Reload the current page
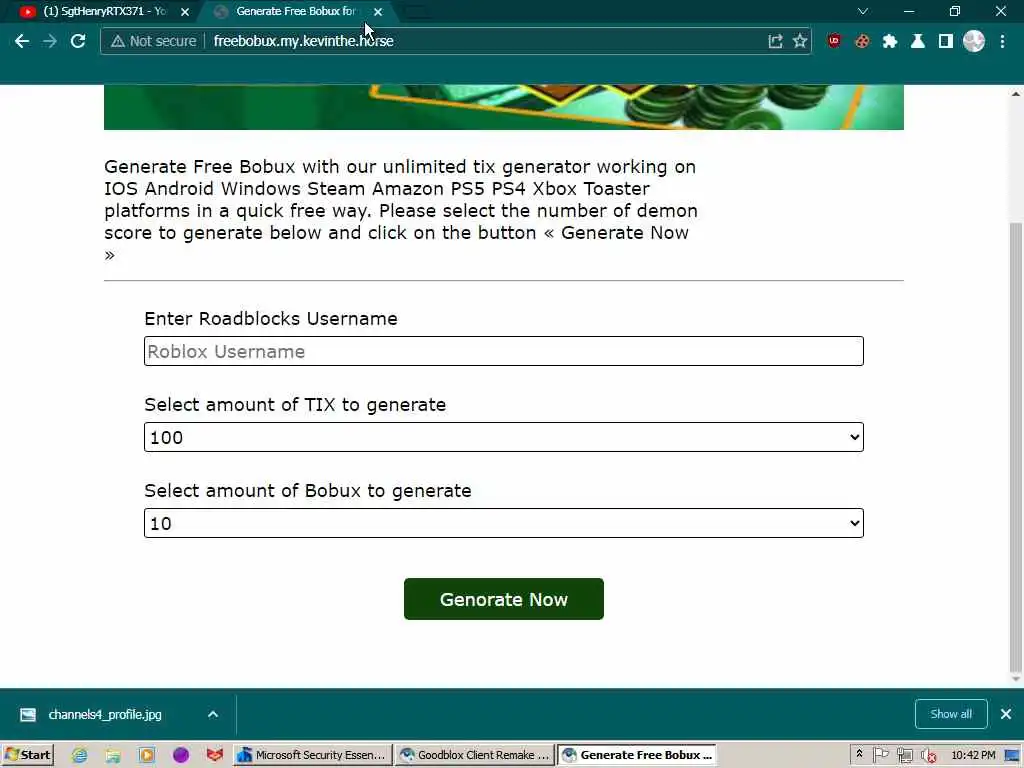 [78, 41]
